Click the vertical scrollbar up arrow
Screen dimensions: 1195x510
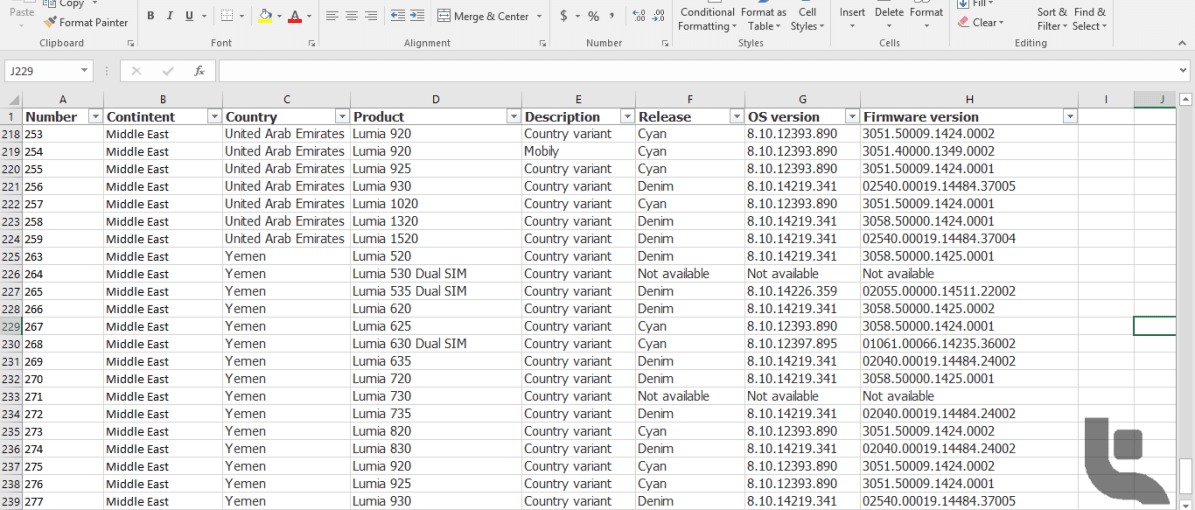point(1185,99)
